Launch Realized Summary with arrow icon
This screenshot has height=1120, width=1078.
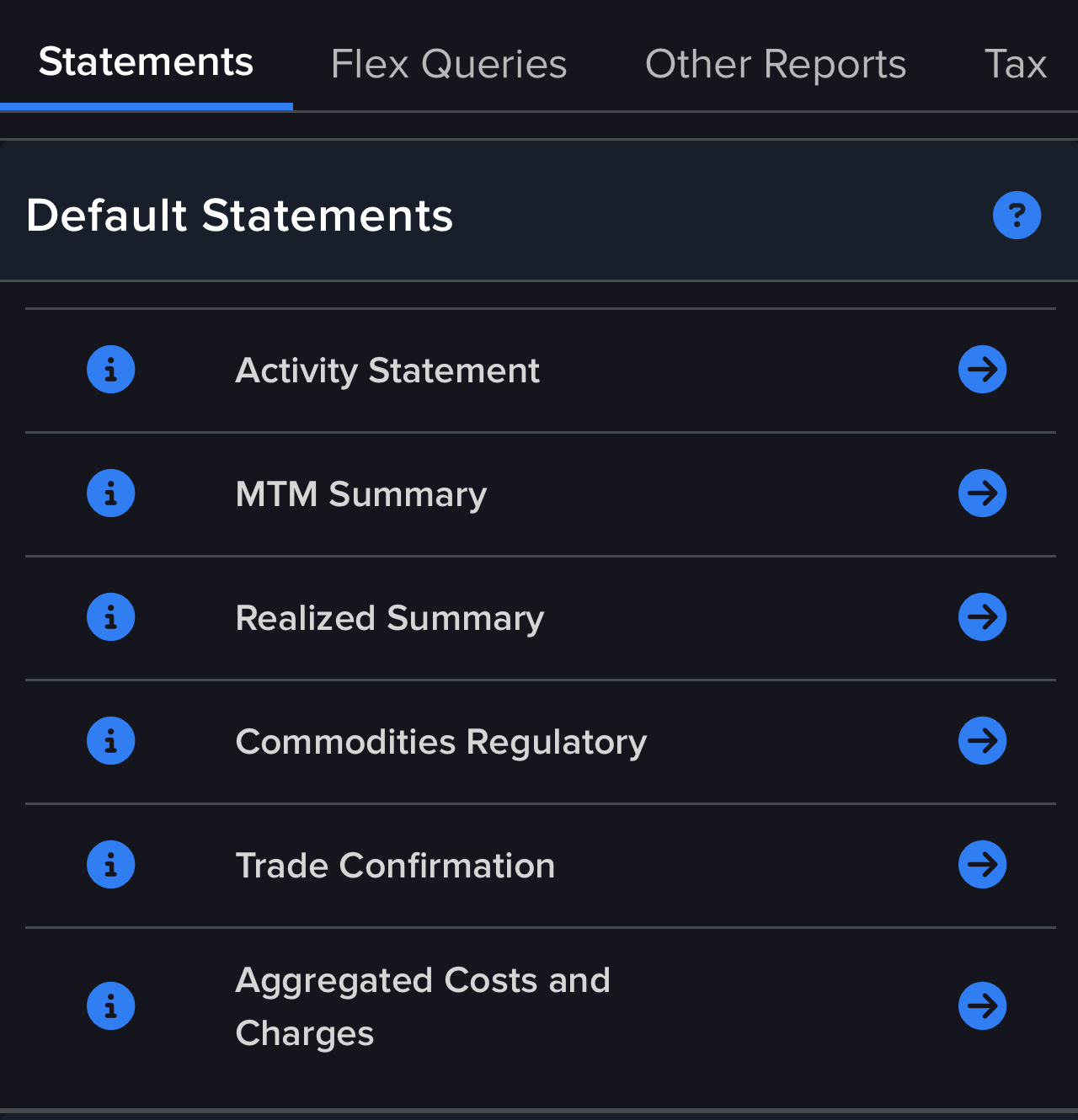tap(983, 617)
